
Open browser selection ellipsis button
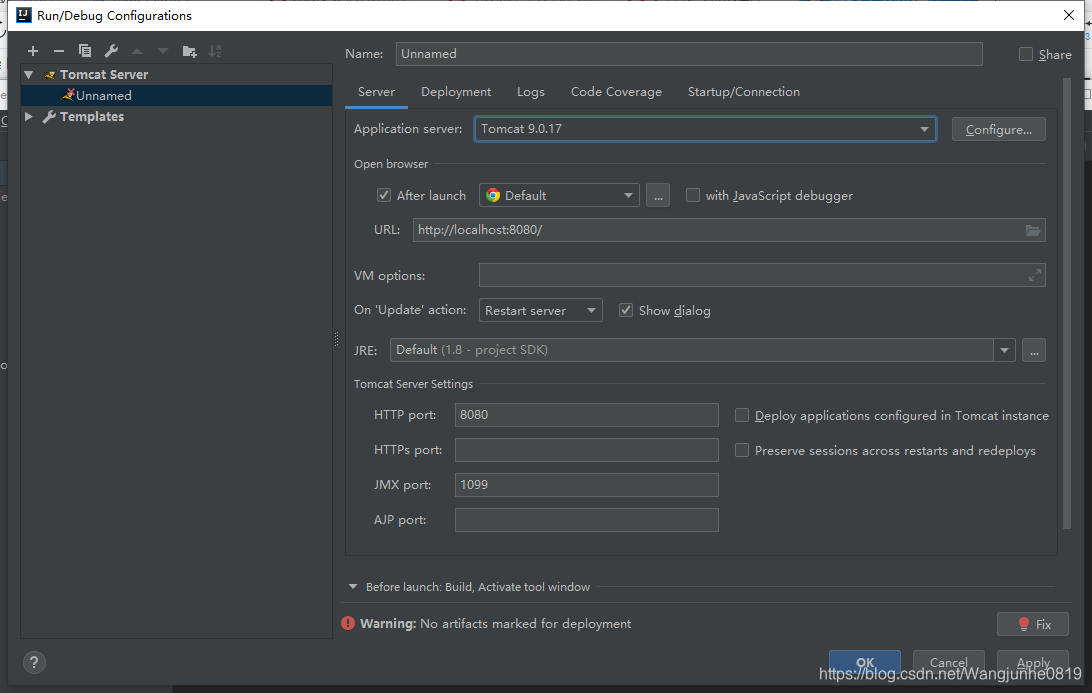click(x=658, y=196)
